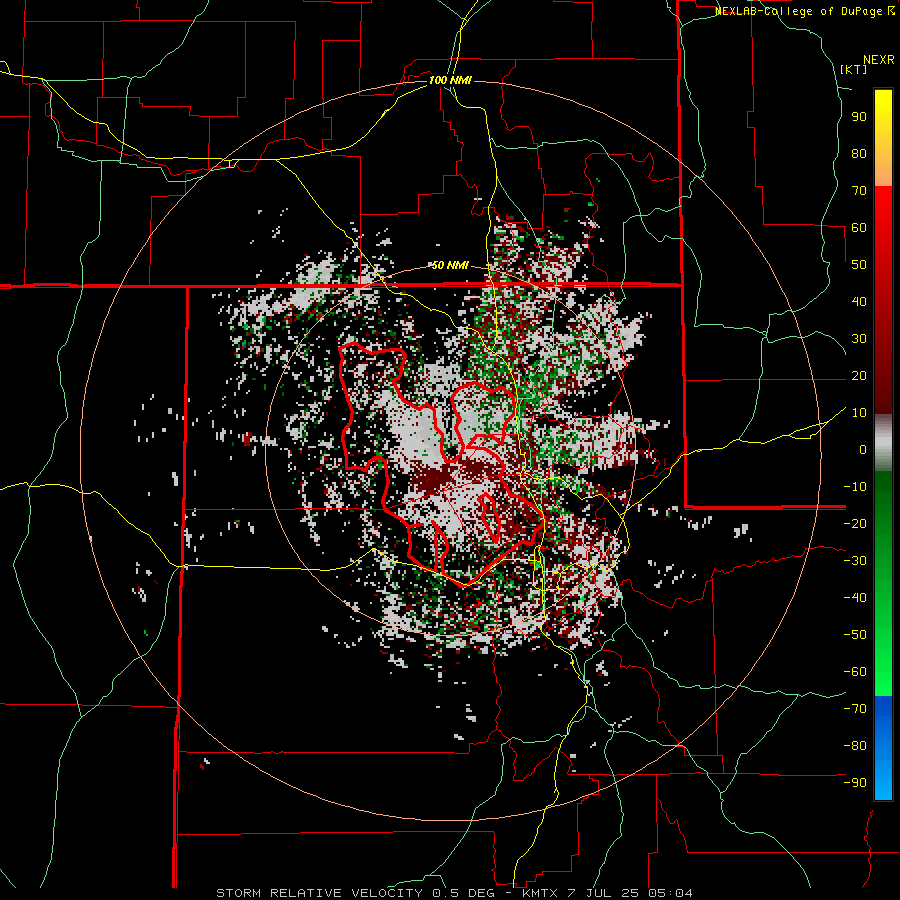Viewport: 900px width, 900px height.
Task: Click the -30 value on velocity scale
Action: (855, 561)
